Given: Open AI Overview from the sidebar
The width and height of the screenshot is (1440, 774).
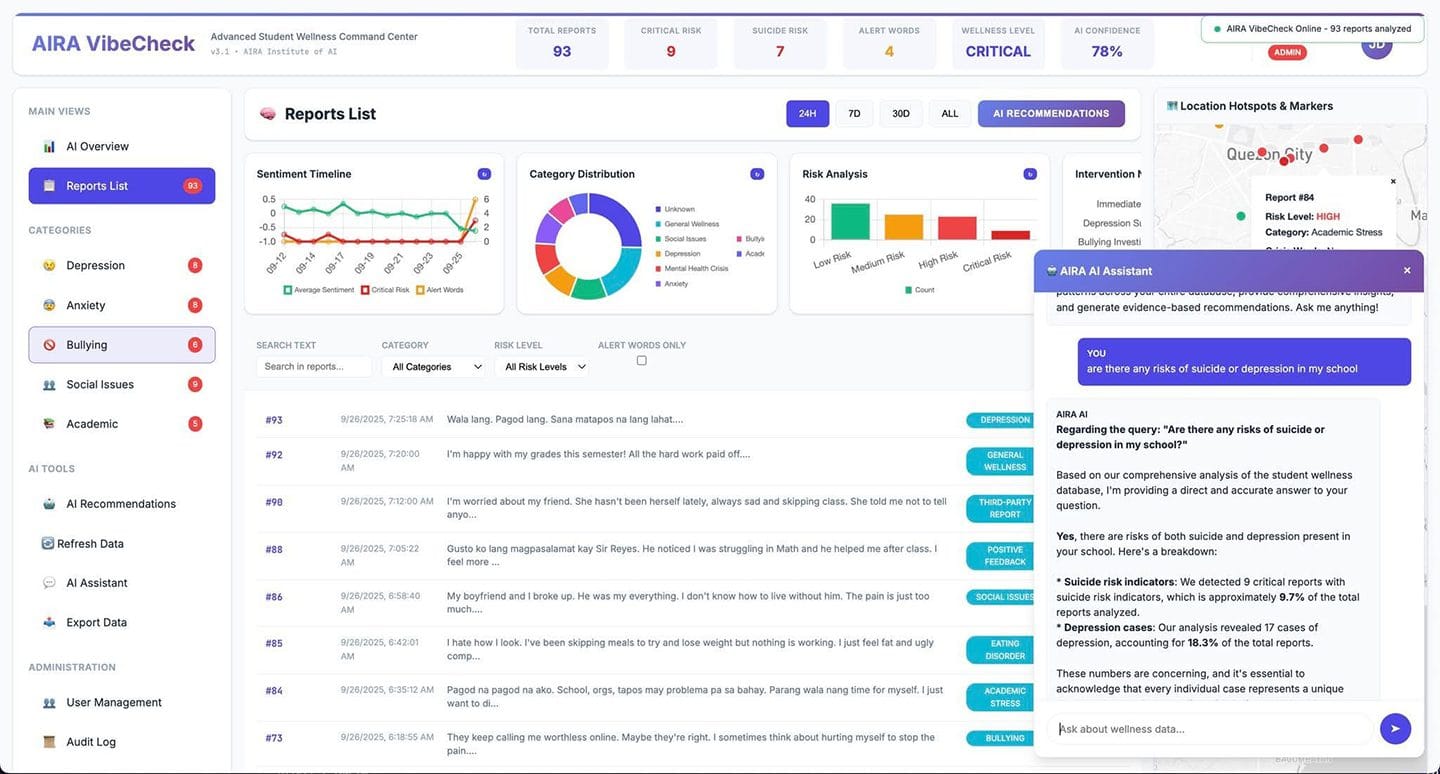Looking at the screenshot, I should click(97, 147).
